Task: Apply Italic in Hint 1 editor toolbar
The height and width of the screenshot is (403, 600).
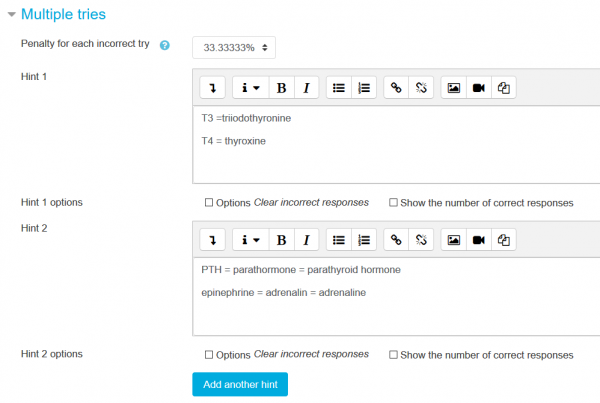Action: [x=305, y=88]
